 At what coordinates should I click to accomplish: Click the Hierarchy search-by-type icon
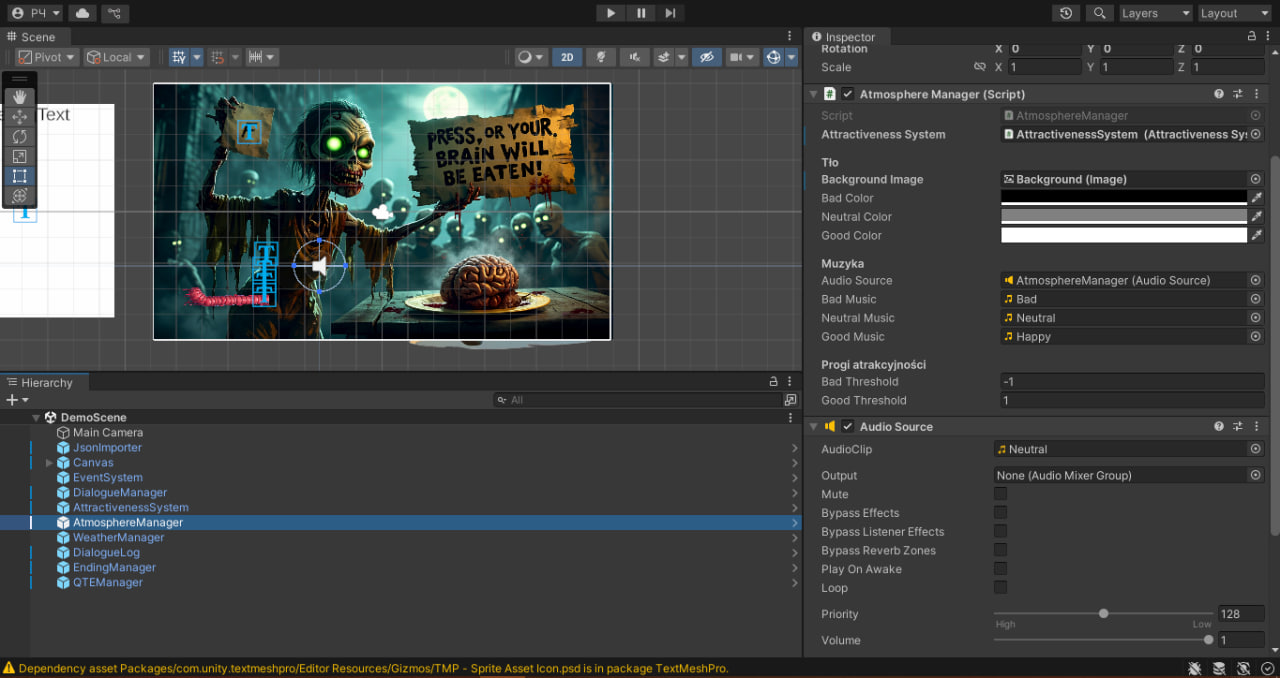[x=790, y=400]
